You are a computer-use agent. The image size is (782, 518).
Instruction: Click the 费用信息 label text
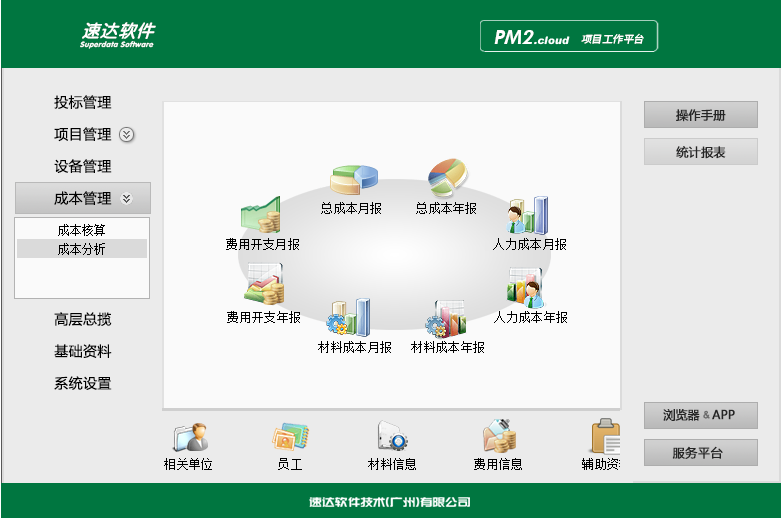tap(498, 464)
